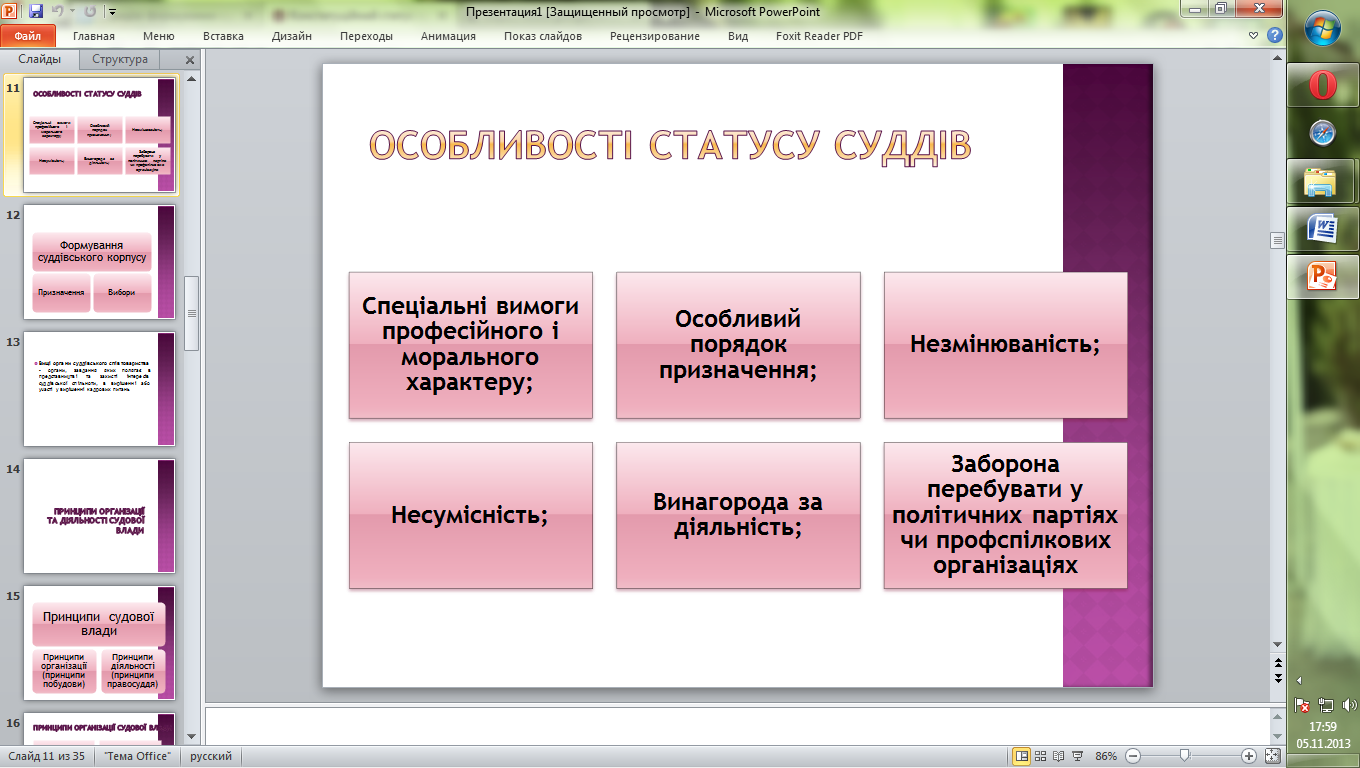1360x768 pixels.
Task: Open the Рецензирование ribbon tab
Action: [x=655, y=36]
